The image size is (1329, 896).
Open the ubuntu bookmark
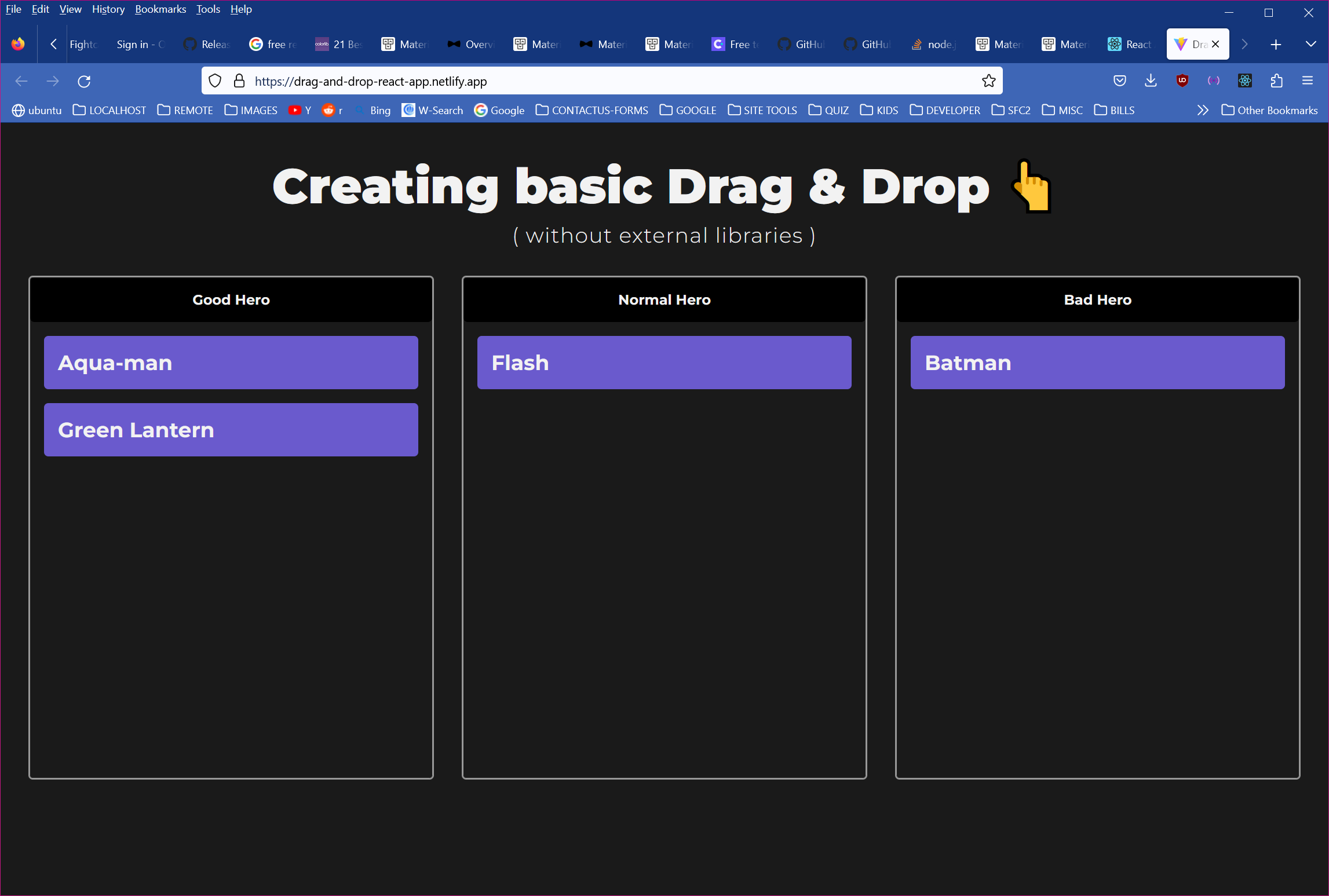tap(37, 110)
